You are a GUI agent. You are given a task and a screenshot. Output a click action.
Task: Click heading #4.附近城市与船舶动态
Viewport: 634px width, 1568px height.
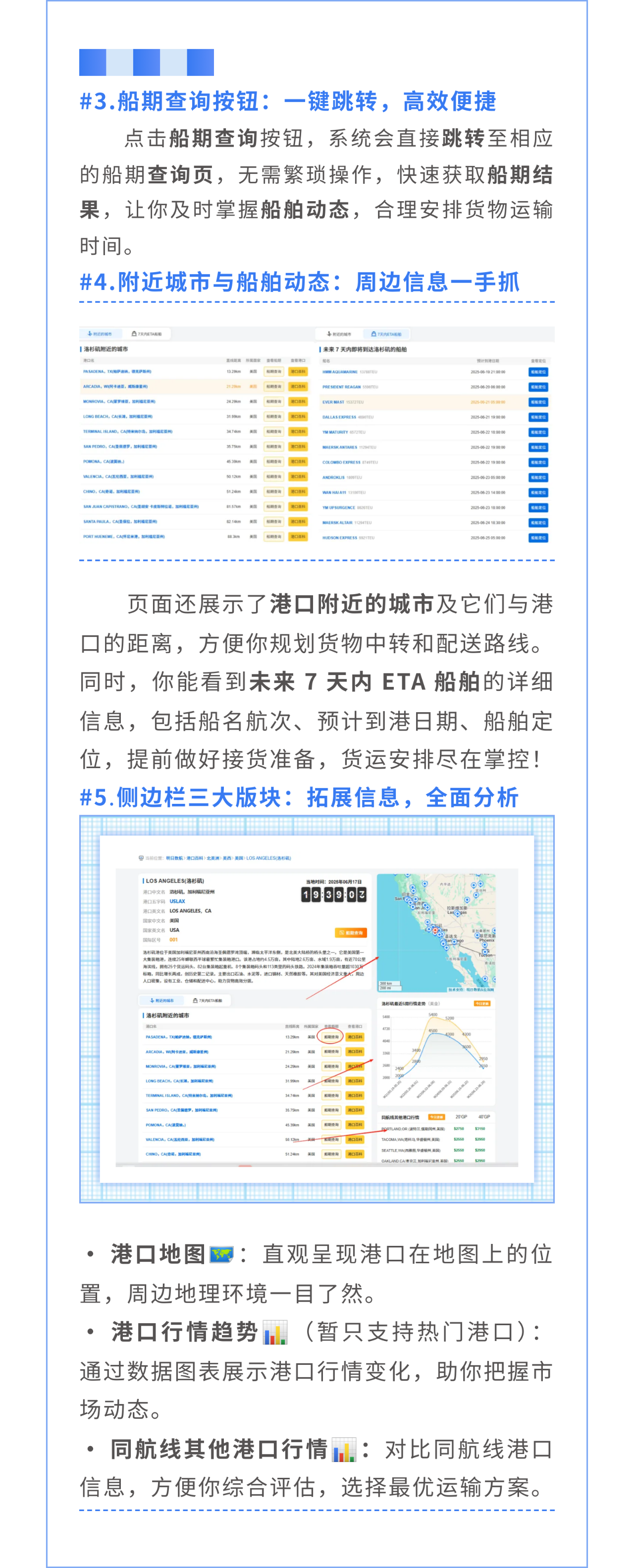click(x=300, y=282)
